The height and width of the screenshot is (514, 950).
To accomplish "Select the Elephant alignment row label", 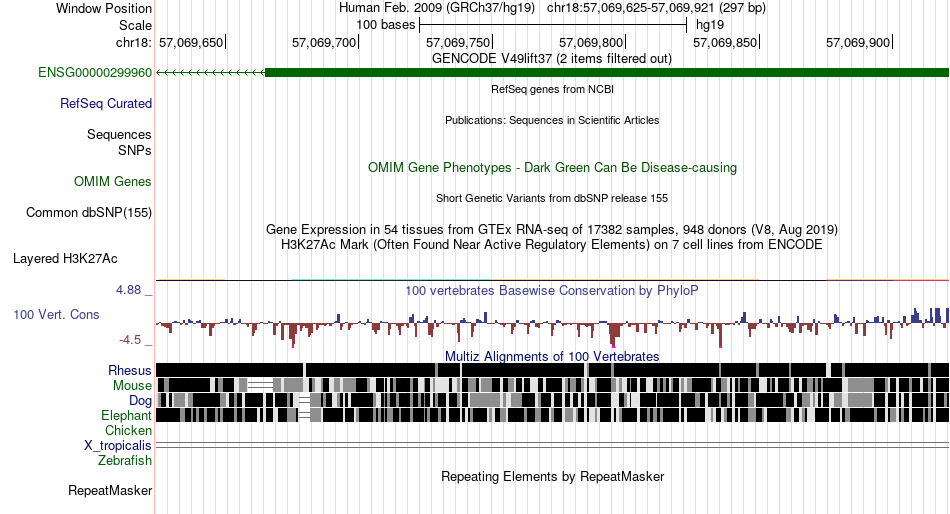I will 126,416.
